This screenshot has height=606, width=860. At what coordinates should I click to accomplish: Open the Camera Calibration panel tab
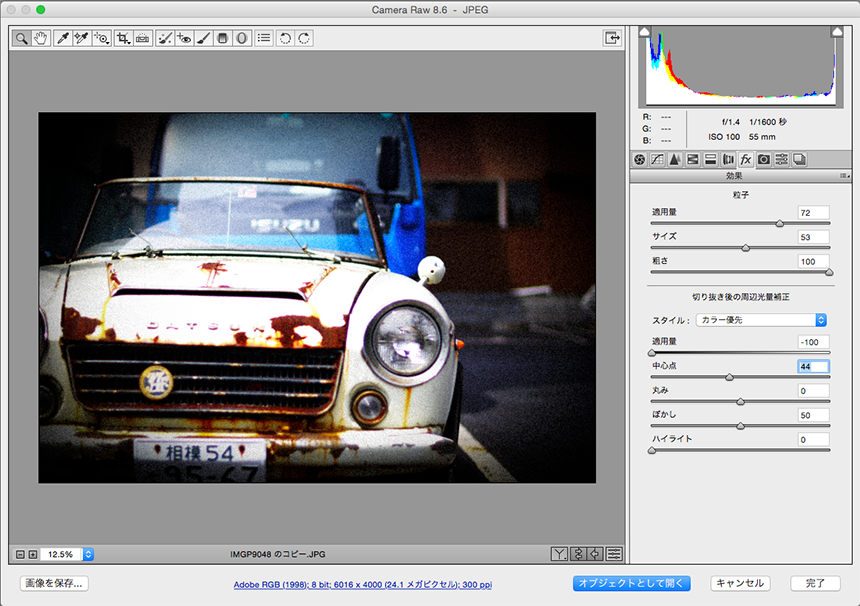(763, 160)
